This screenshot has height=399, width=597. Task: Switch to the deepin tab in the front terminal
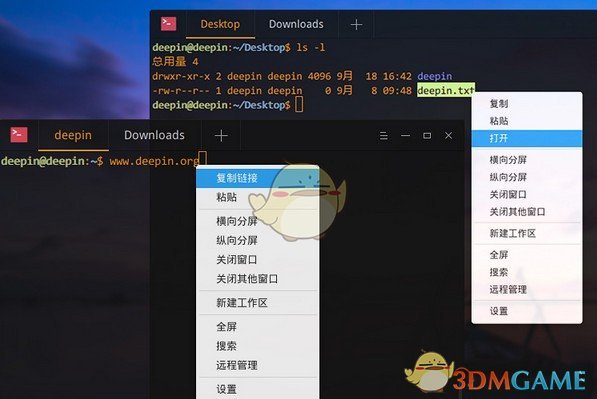(x=73, y=135)
